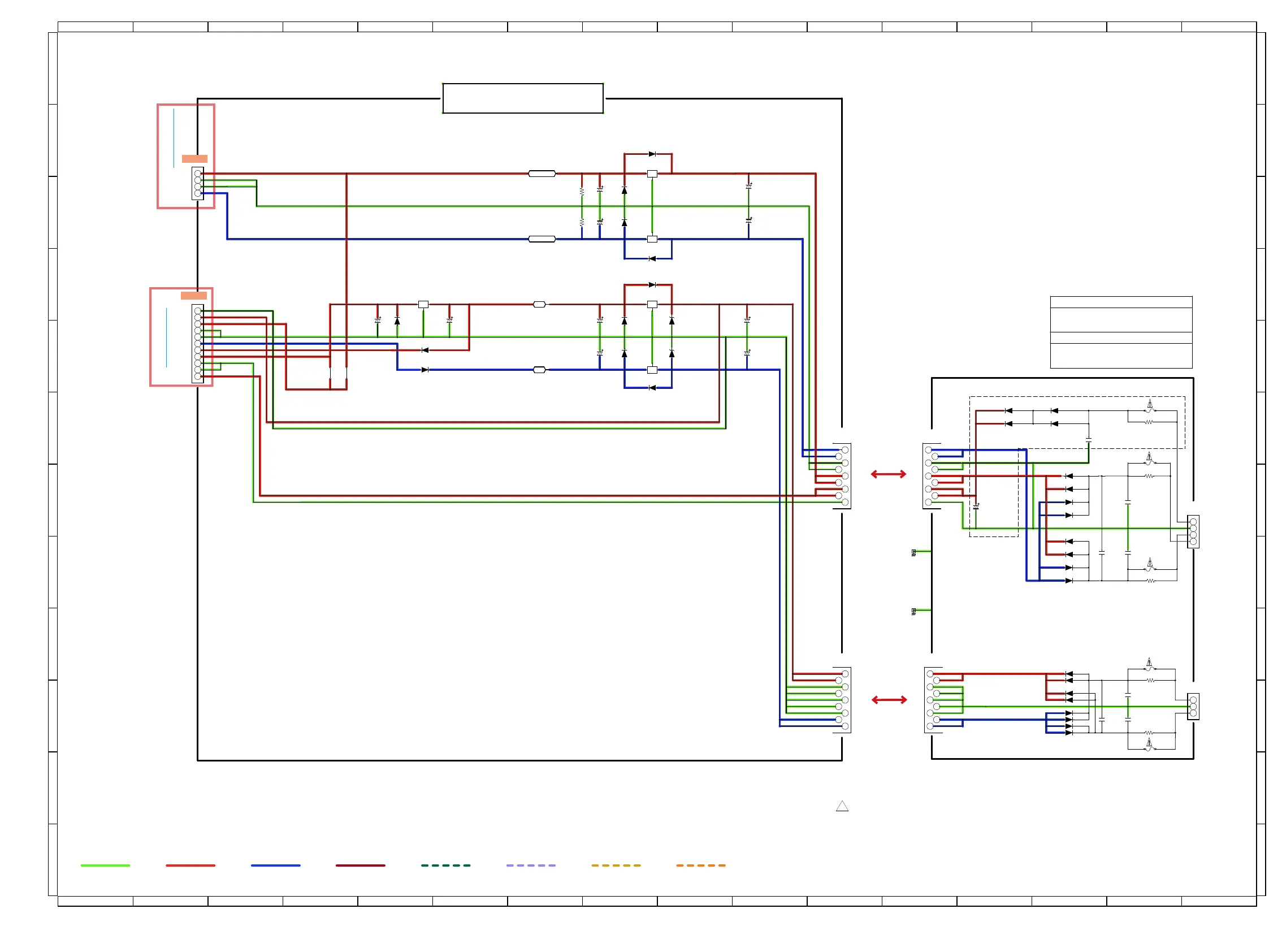Click the rightmost orange dashed legend line
This screenshot has width=1282, height=952.
701,865
